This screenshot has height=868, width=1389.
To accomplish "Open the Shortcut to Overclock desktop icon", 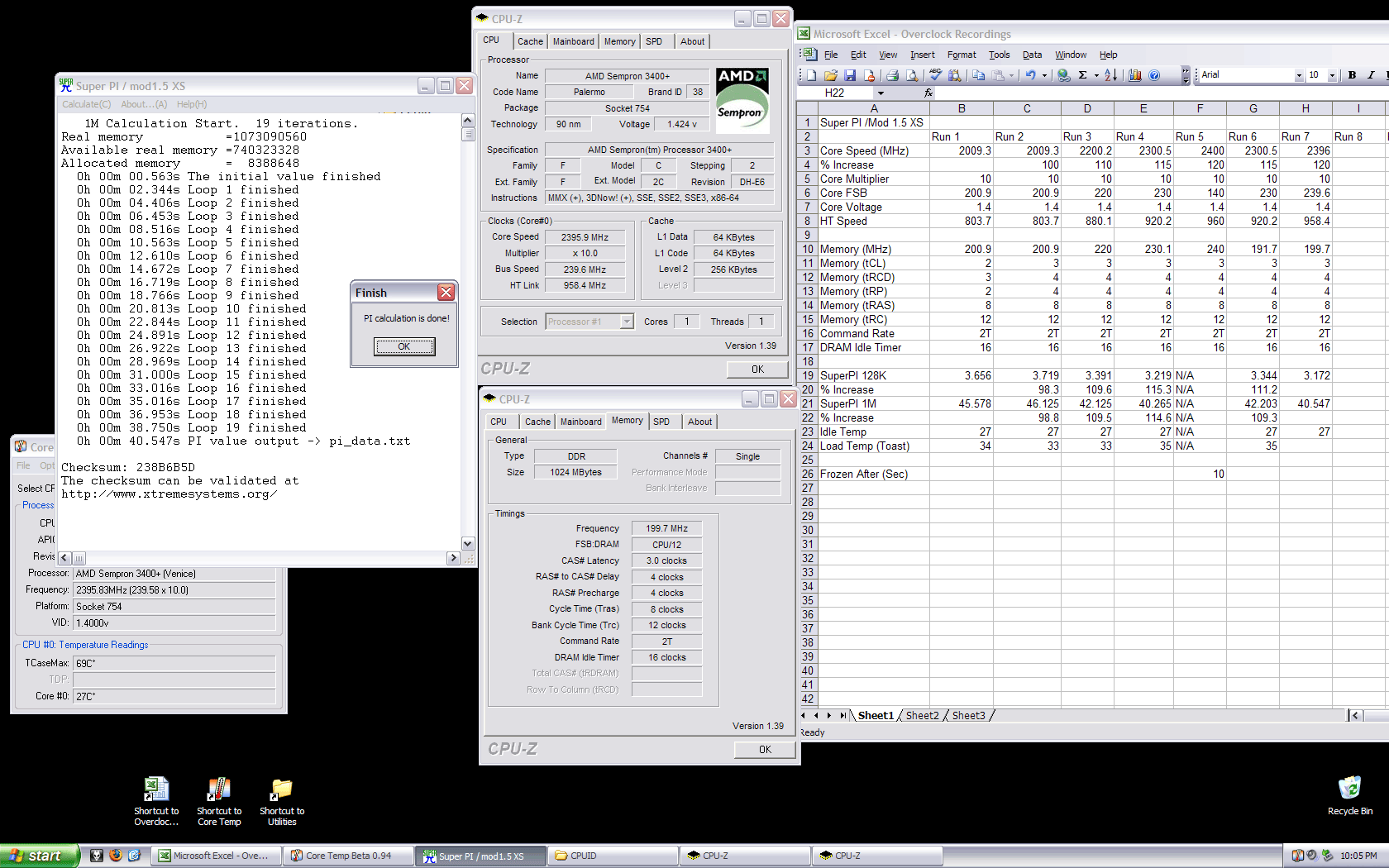I will pyautogui.click(x=156, y=802).
